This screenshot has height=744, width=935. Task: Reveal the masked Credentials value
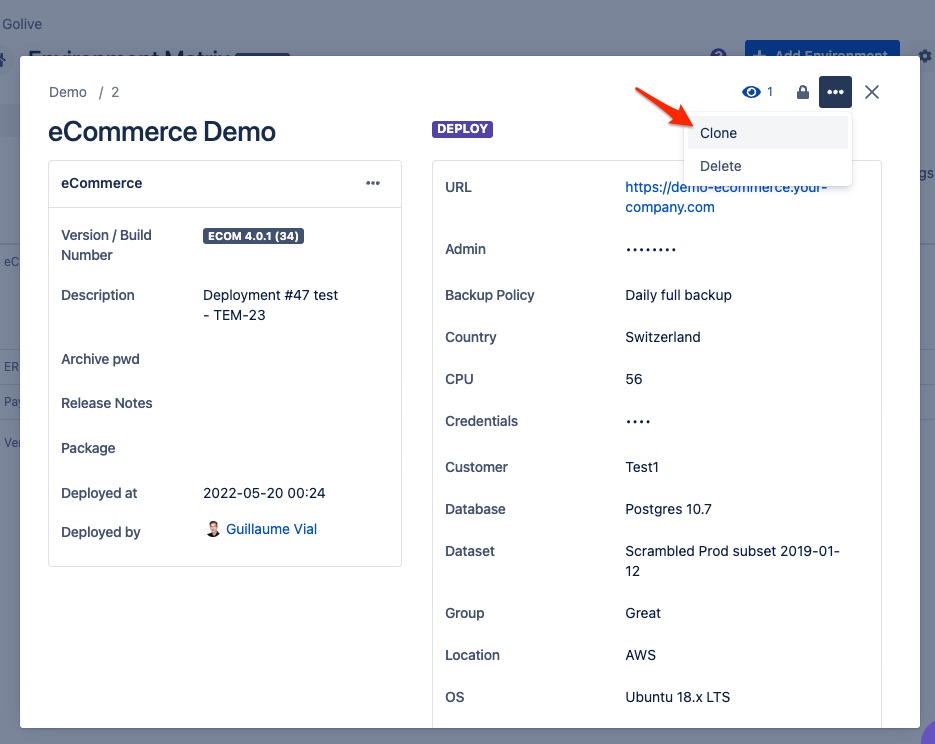click(638, 422)
